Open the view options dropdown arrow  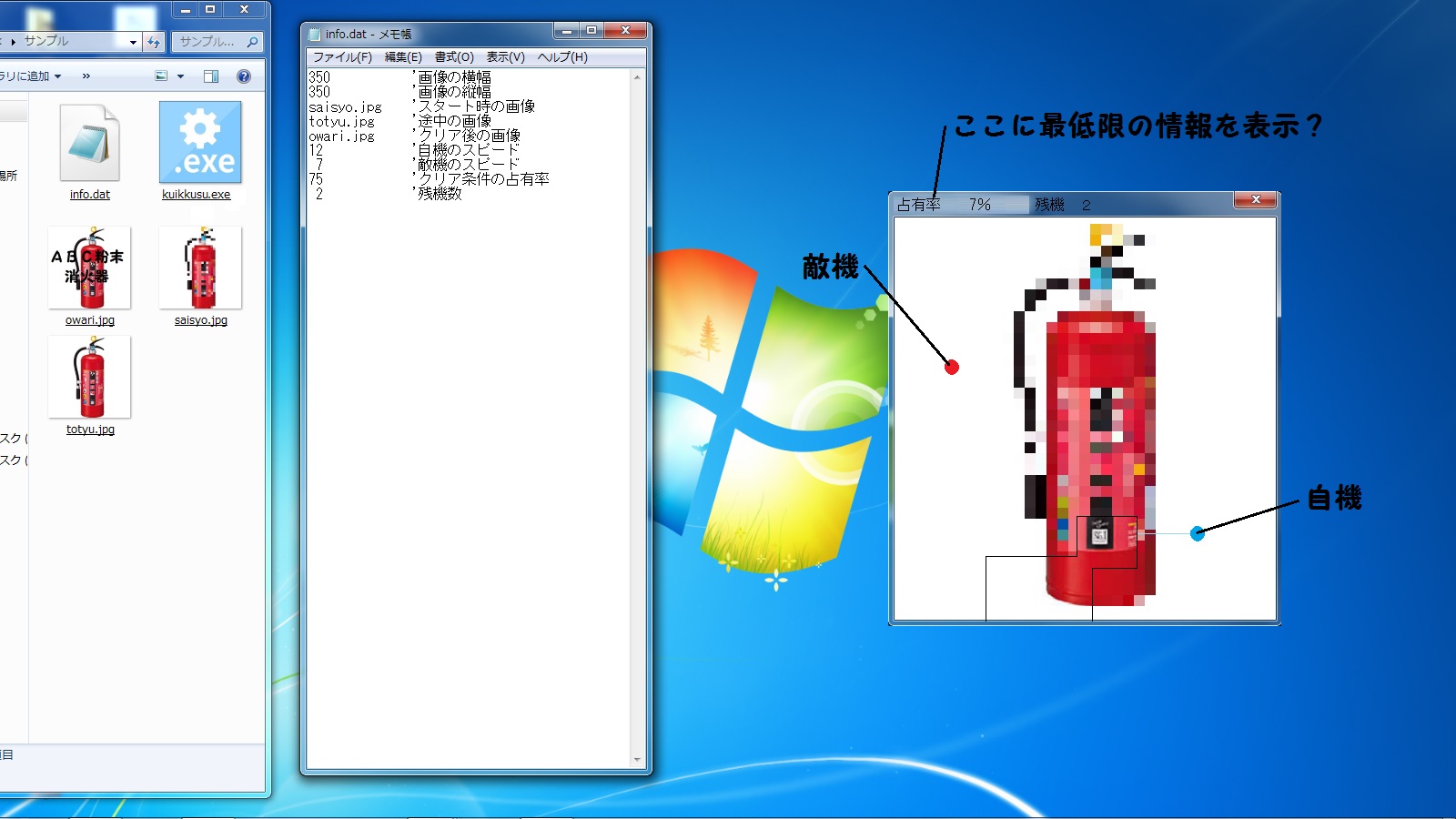180,76
